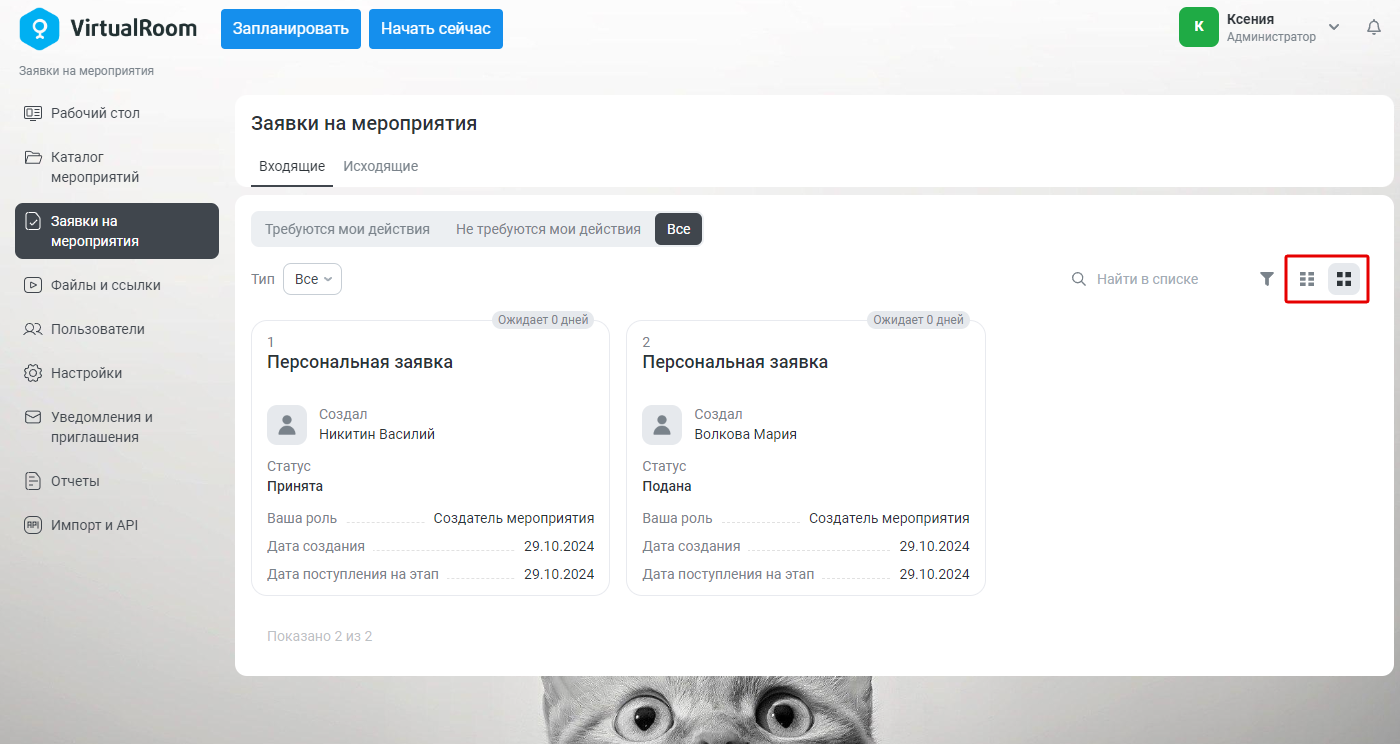Open the filter funnel icon
Image resolution: width=1400 pixels, height=744 pixels.
(1267, 279)
